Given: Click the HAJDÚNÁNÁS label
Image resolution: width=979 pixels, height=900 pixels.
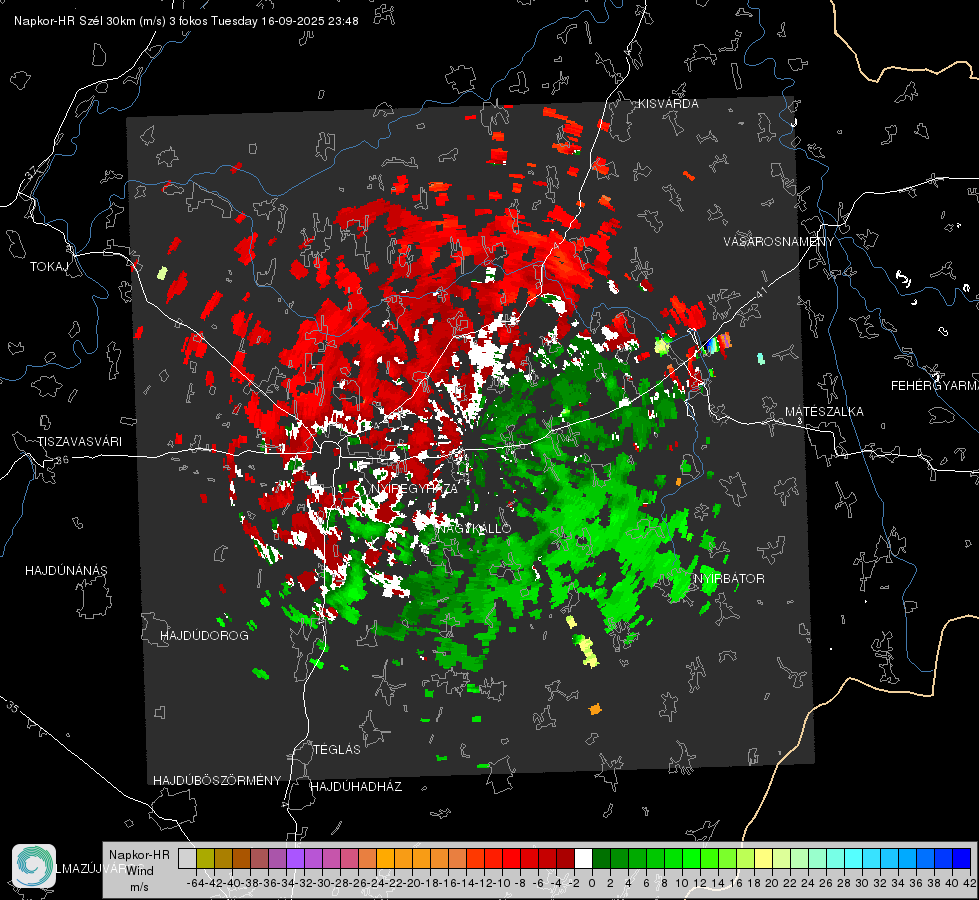Looking at the screenshot, I should [66, 570].
